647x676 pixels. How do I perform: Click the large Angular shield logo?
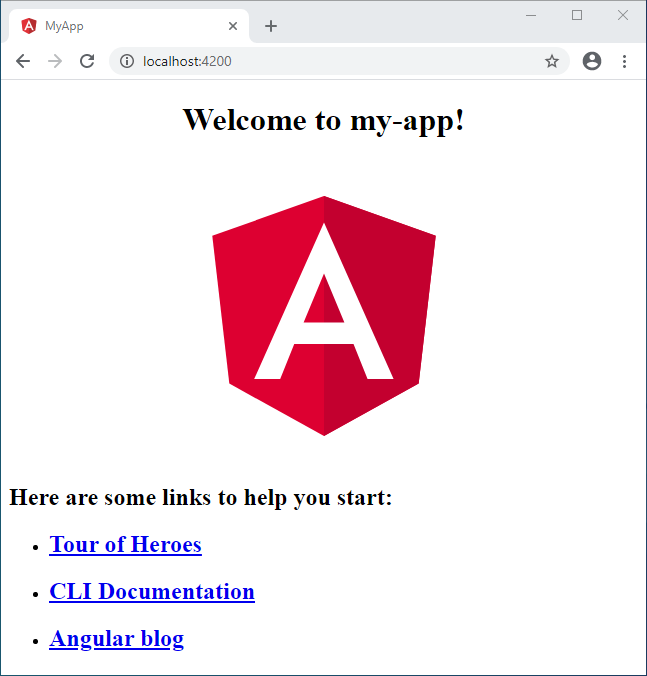[324, 316]
